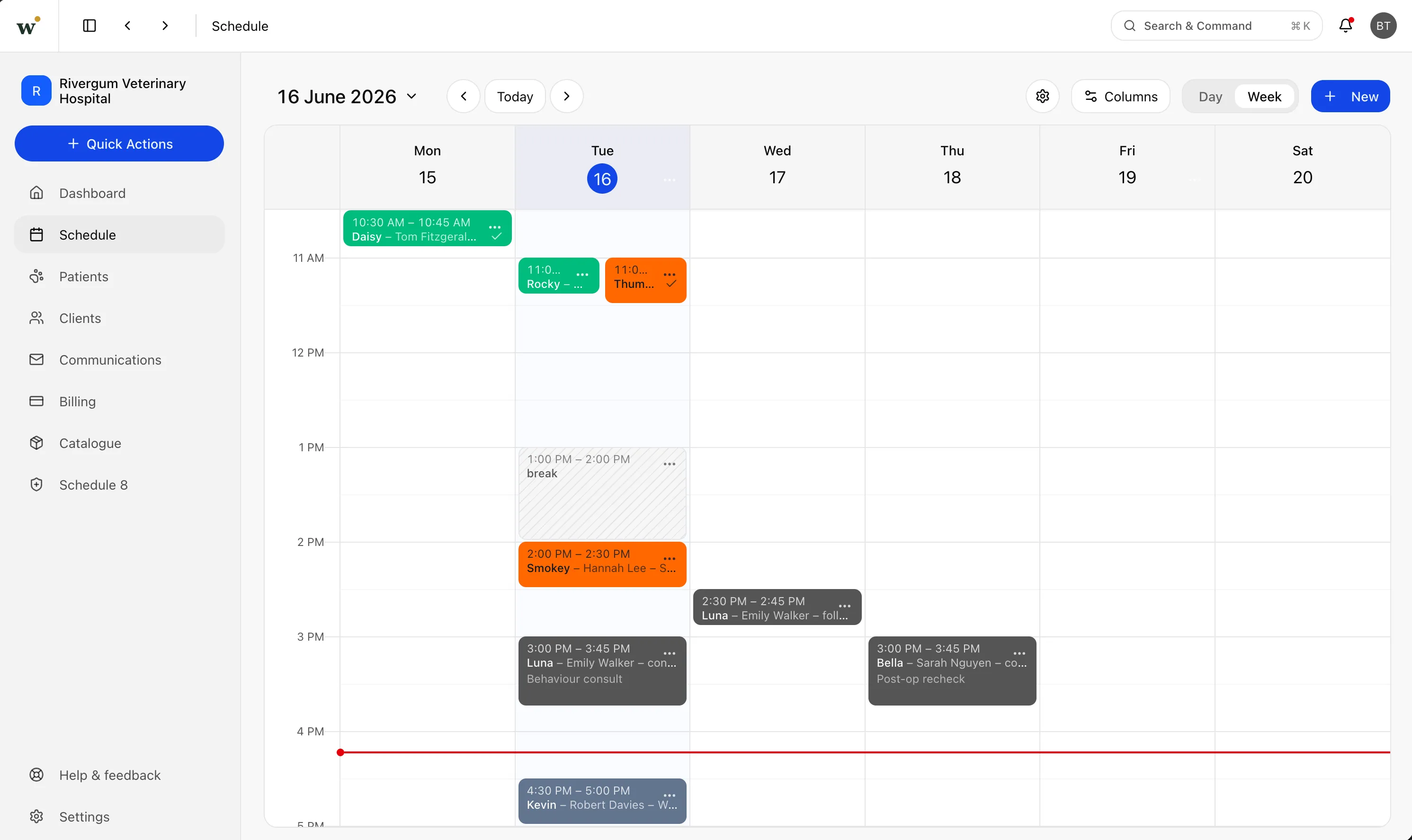The image size is (1412, 840).
Task: Click Quick Actions button
Action: click(119, 143)
